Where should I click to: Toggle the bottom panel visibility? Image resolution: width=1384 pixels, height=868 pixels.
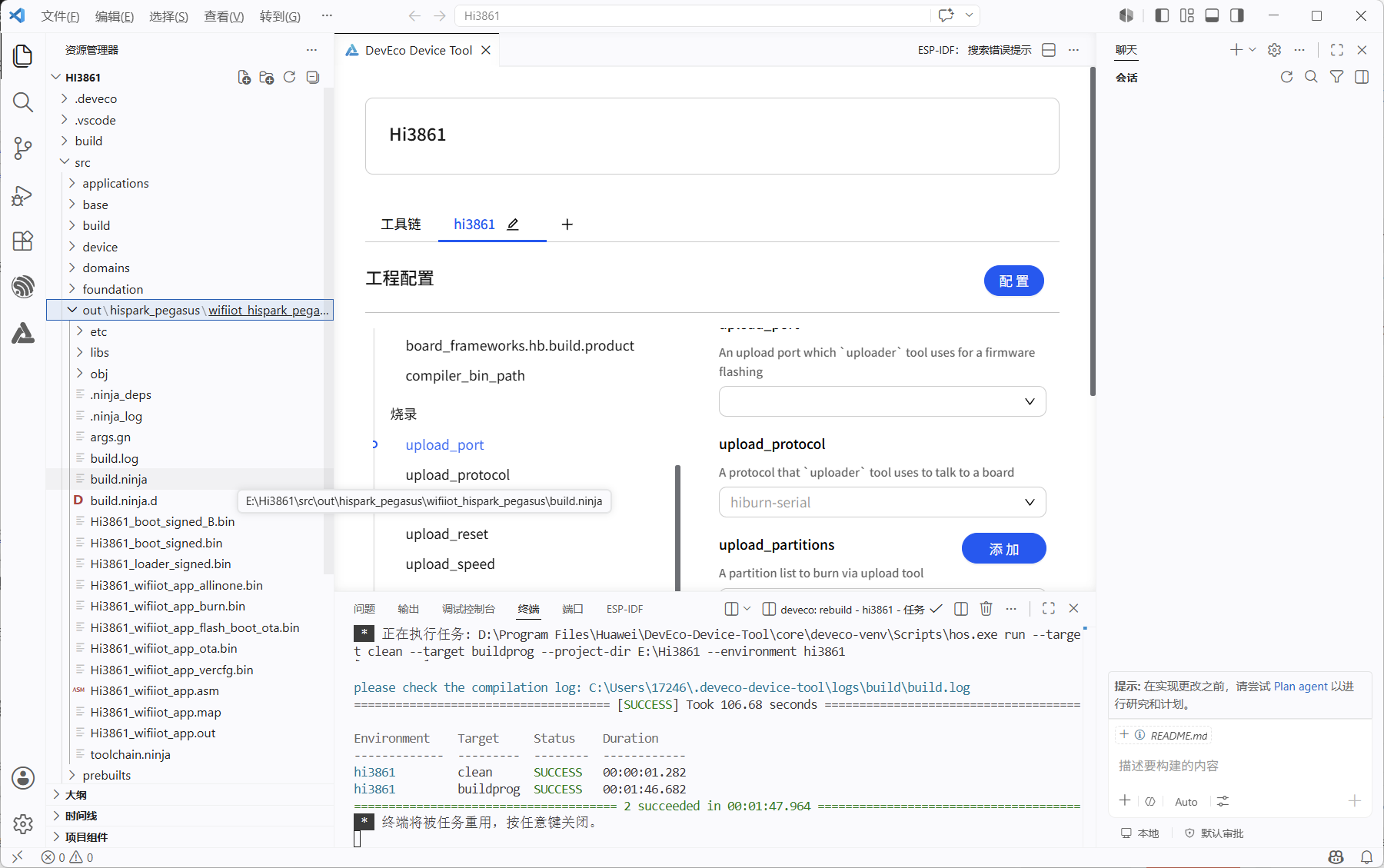[1213, 16]
